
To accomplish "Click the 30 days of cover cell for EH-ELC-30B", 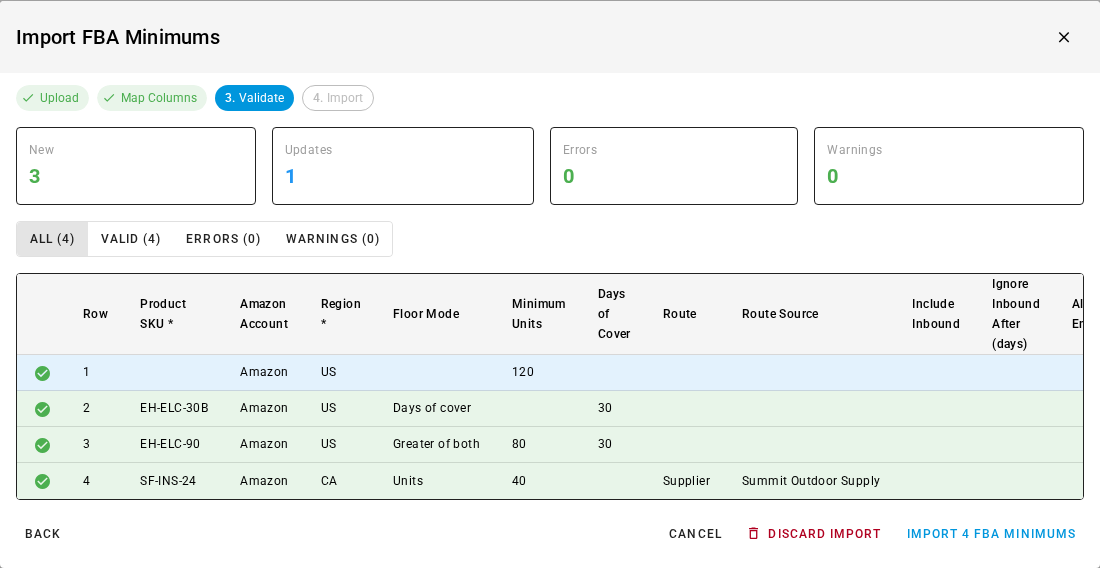I will (x=605, y=408).
